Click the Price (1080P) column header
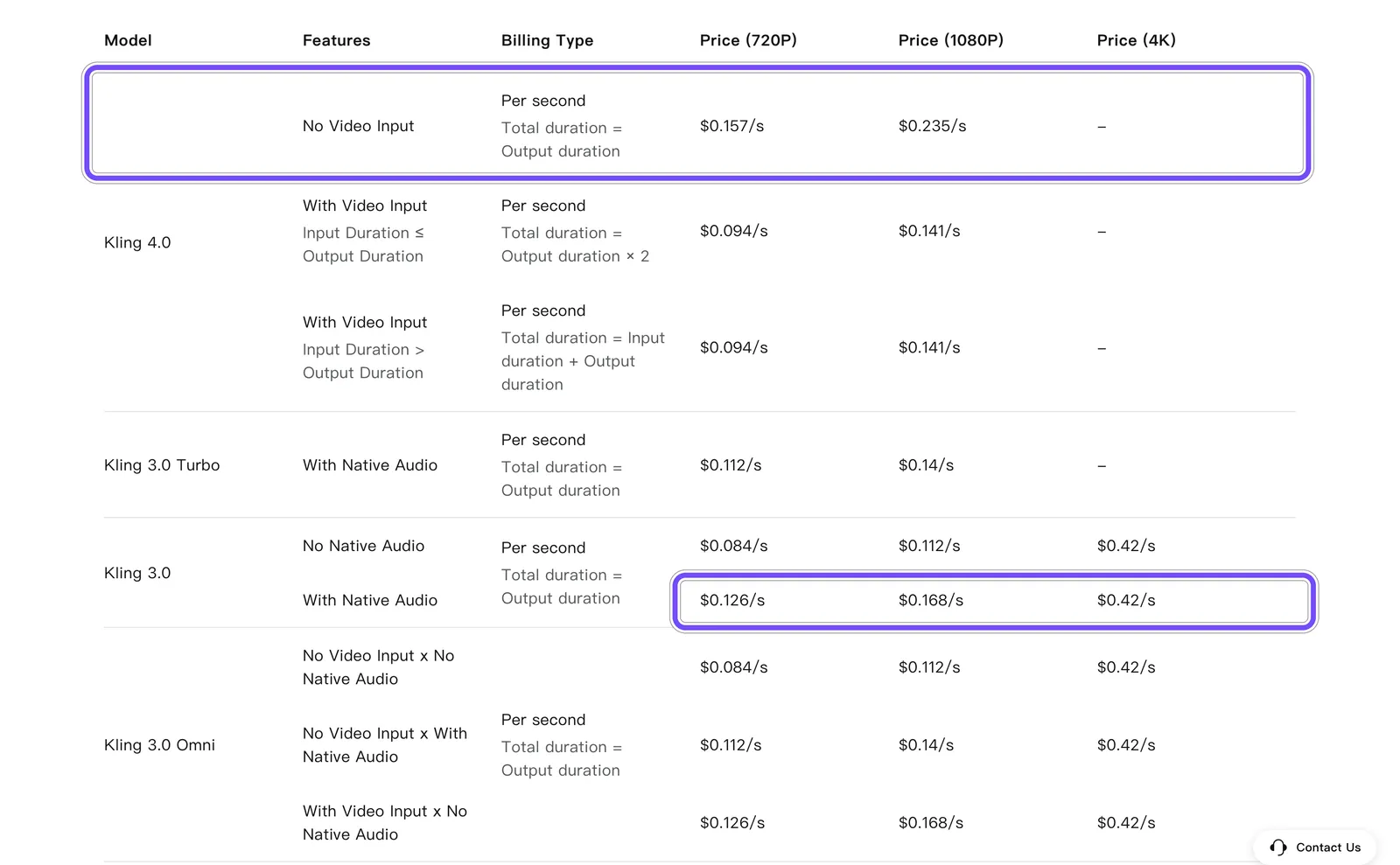 coord(951,40)
